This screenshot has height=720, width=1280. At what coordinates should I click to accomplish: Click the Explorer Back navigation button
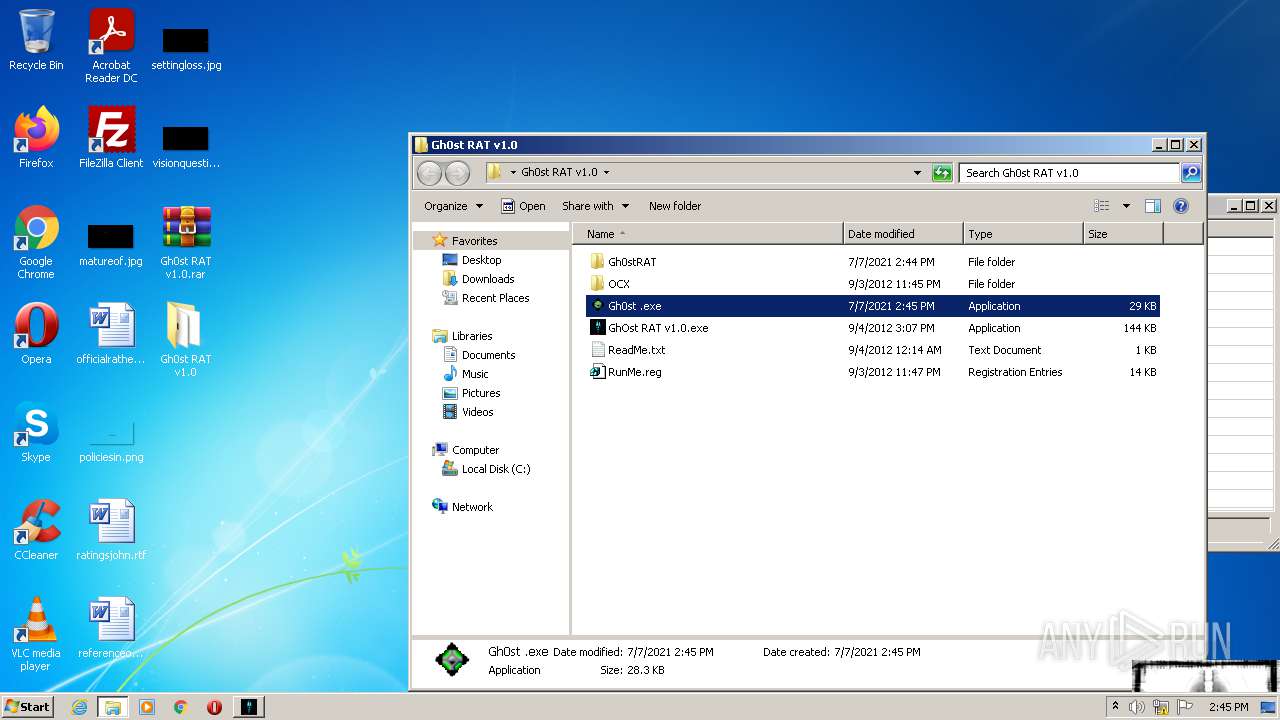pos(429,173)
